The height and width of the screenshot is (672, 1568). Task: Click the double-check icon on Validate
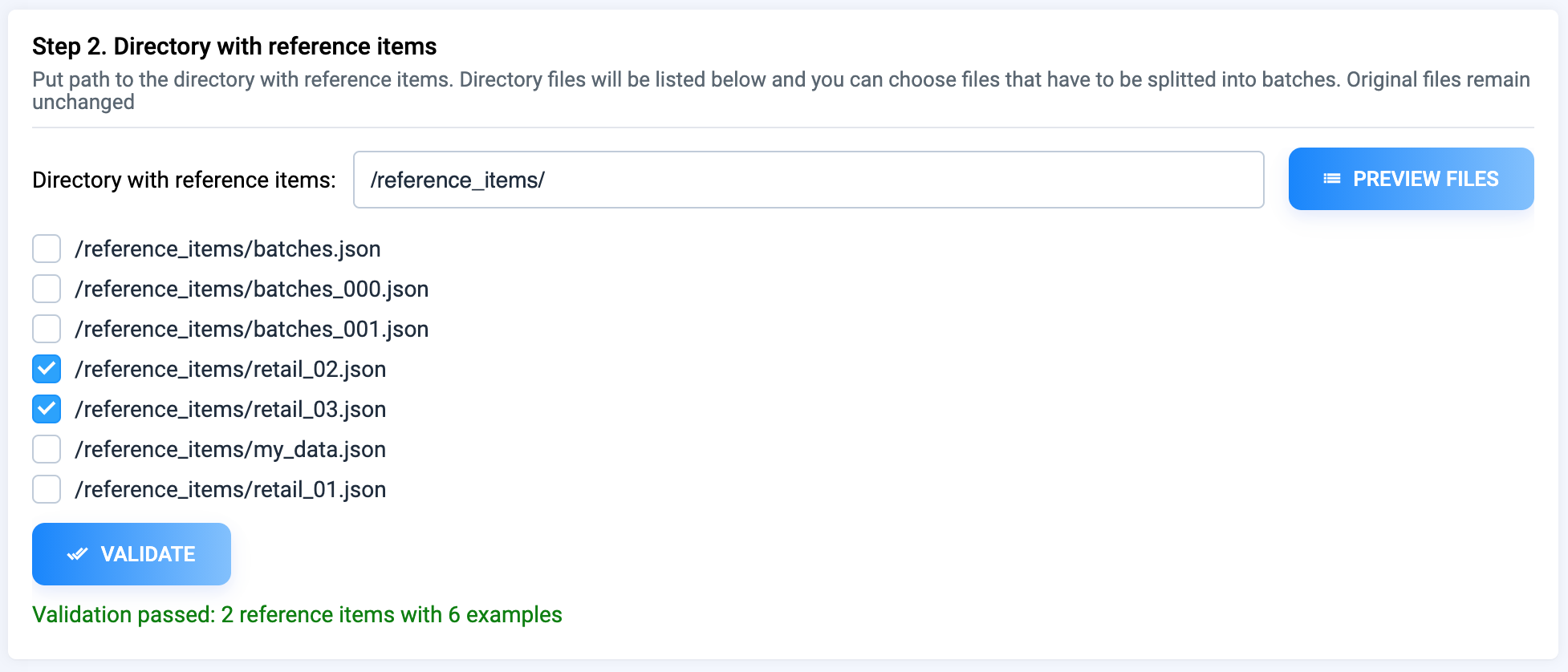[77, 554]
